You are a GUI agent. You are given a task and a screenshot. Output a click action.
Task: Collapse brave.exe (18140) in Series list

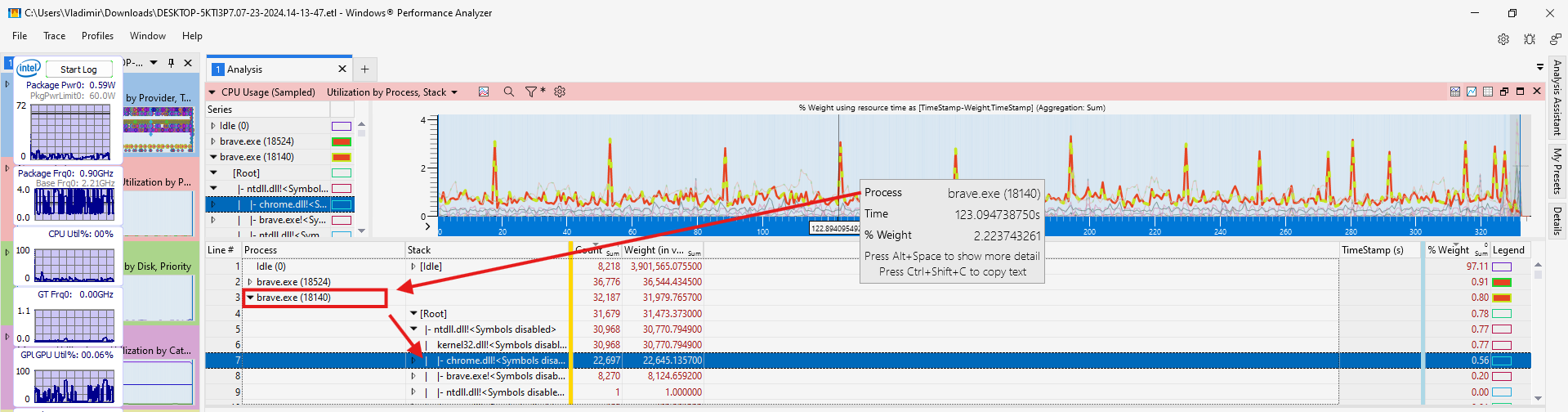pos(213,157)
